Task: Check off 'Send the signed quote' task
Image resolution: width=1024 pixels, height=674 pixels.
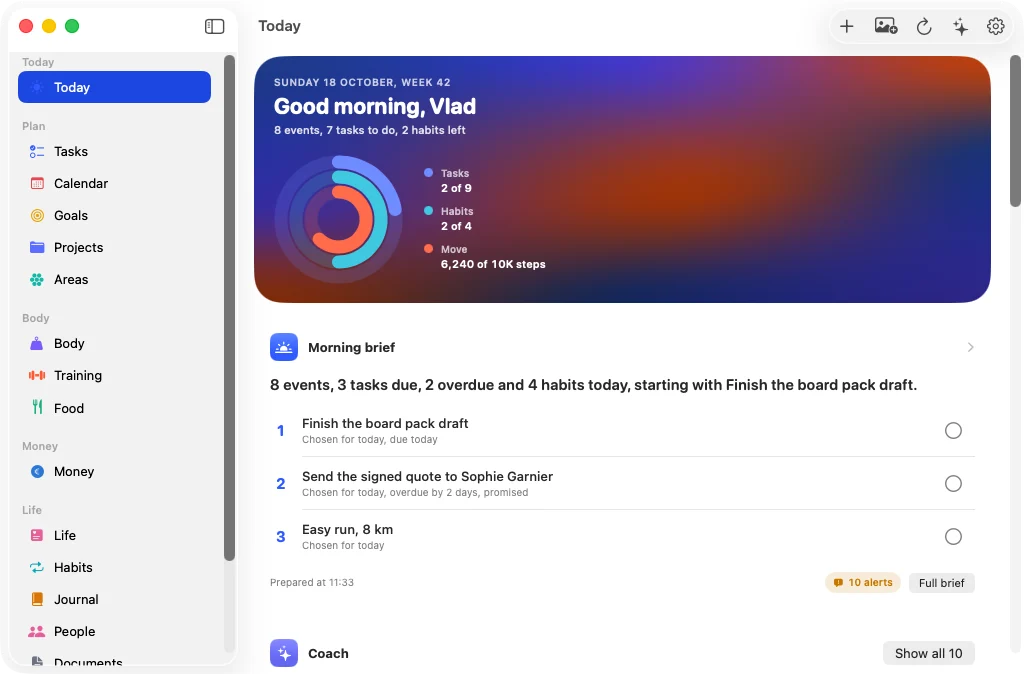Action: [953, 483]
